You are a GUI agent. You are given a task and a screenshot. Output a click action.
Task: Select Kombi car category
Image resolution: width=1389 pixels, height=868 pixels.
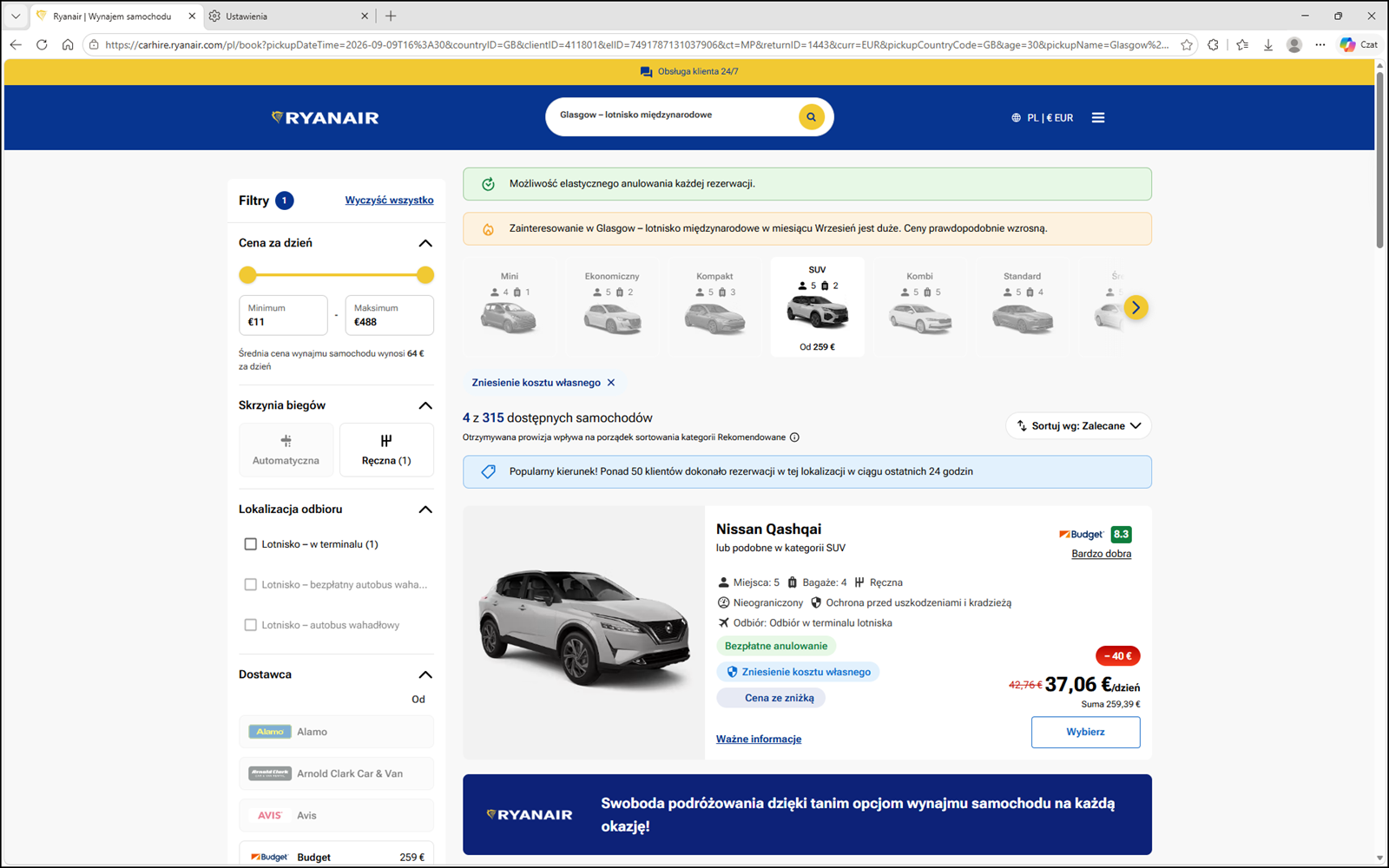click(919, 307)
